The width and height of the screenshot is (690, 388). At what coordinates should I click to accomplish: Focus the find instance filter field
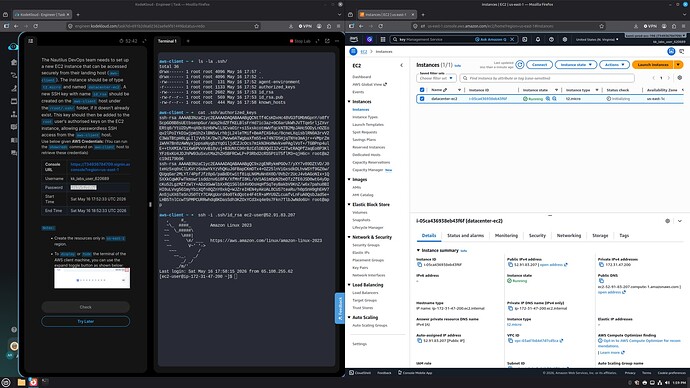(547, 78)
